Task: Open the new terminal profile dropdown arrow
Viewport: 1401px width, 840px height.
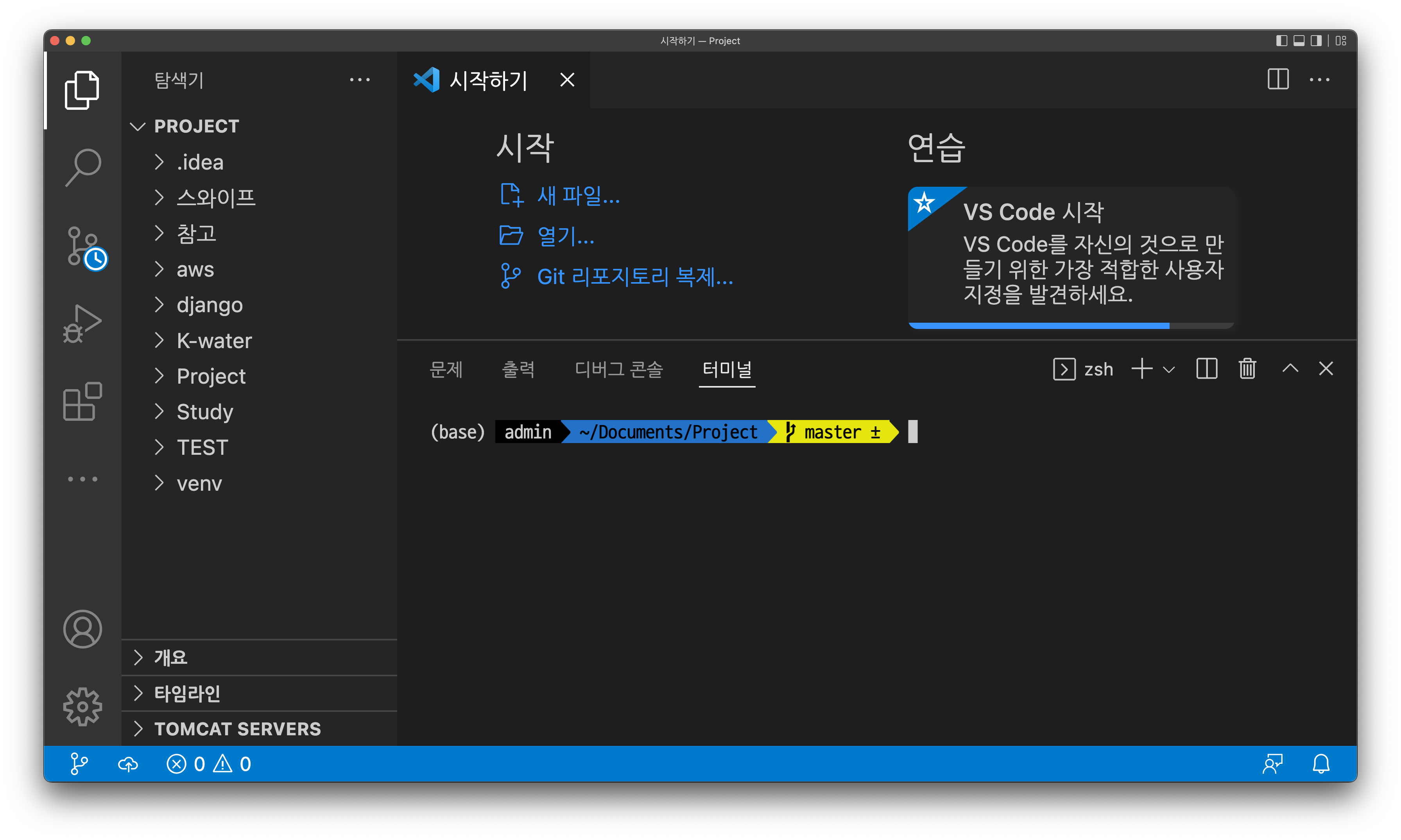Action: [x=1169, y=370]
